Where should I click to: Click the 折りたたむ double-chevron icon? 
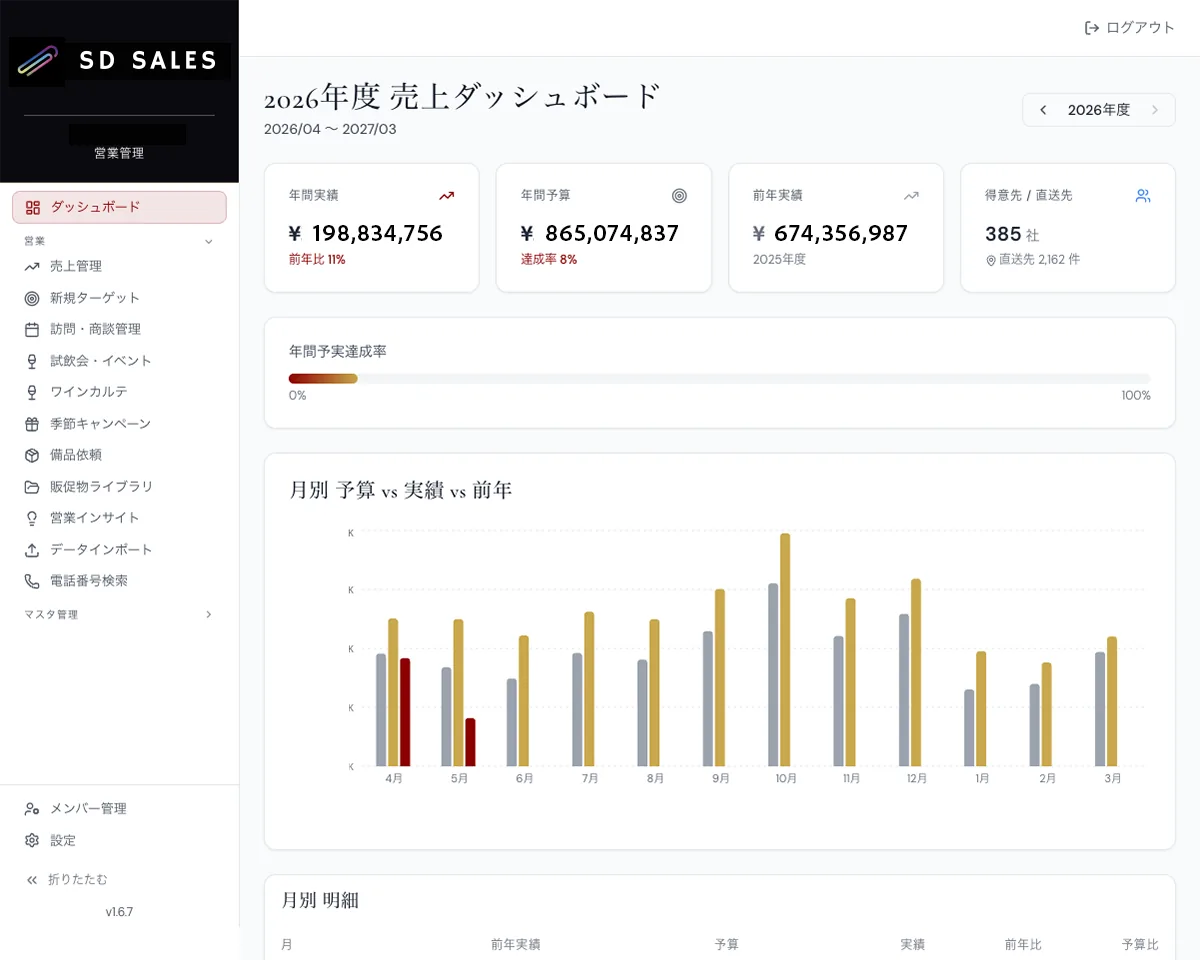[32, 880]
